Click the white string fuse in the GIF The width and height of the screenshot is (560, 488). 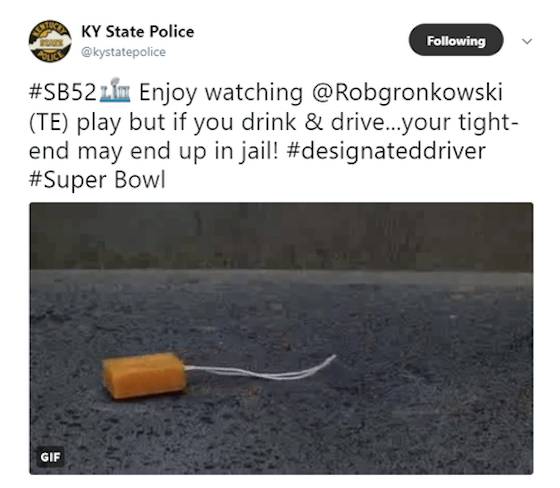tap(261, 369)
